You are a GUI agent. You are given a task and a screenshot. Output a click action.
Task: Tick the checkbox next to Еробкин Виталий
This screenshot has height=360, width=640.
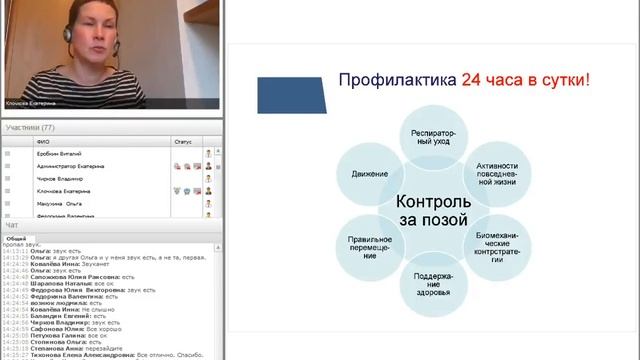[x=7, y=153]
